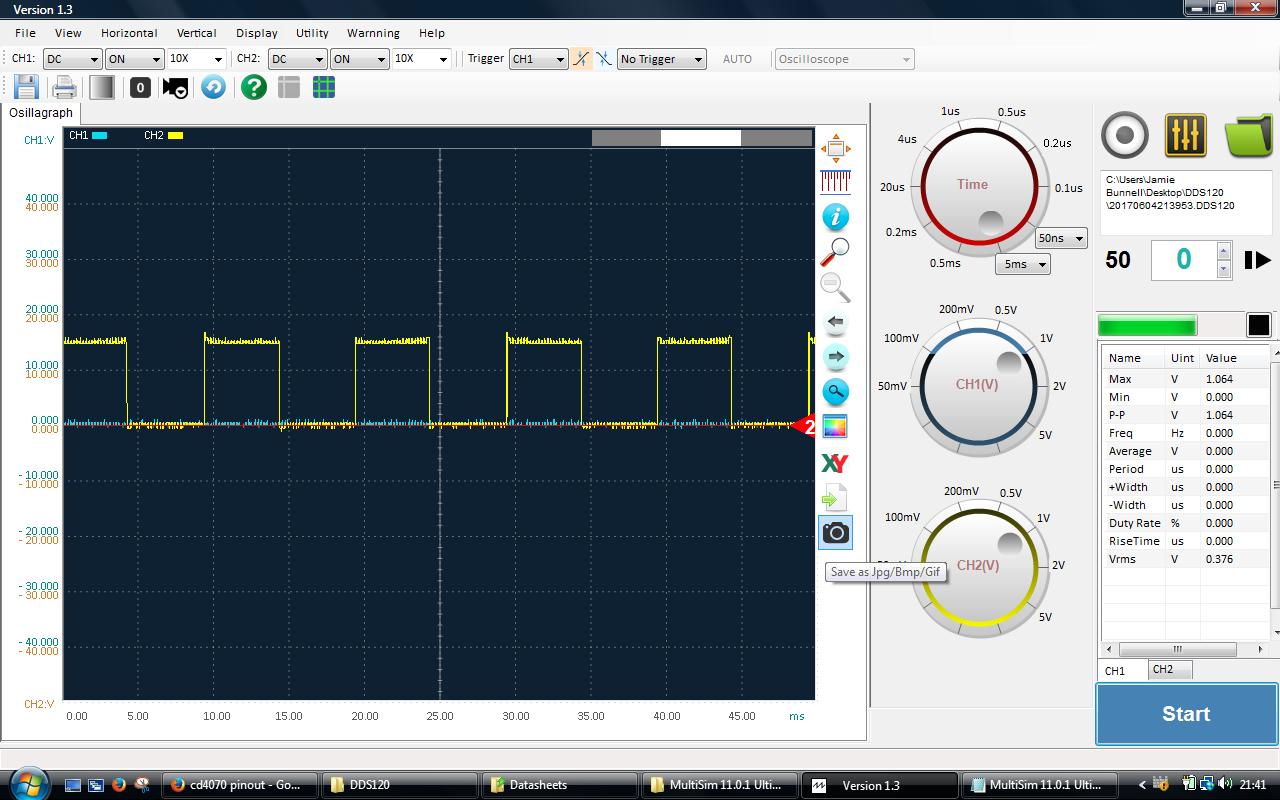Open CH2 probe 10X dropdown
The image size is (1280, 800).
click(x=421, y=59)
